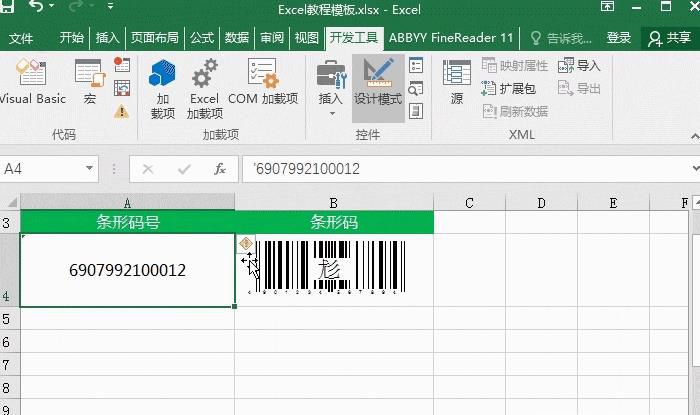Start Record Macro from code group
This screenshot has width=700, height=415.
point(121,65)
